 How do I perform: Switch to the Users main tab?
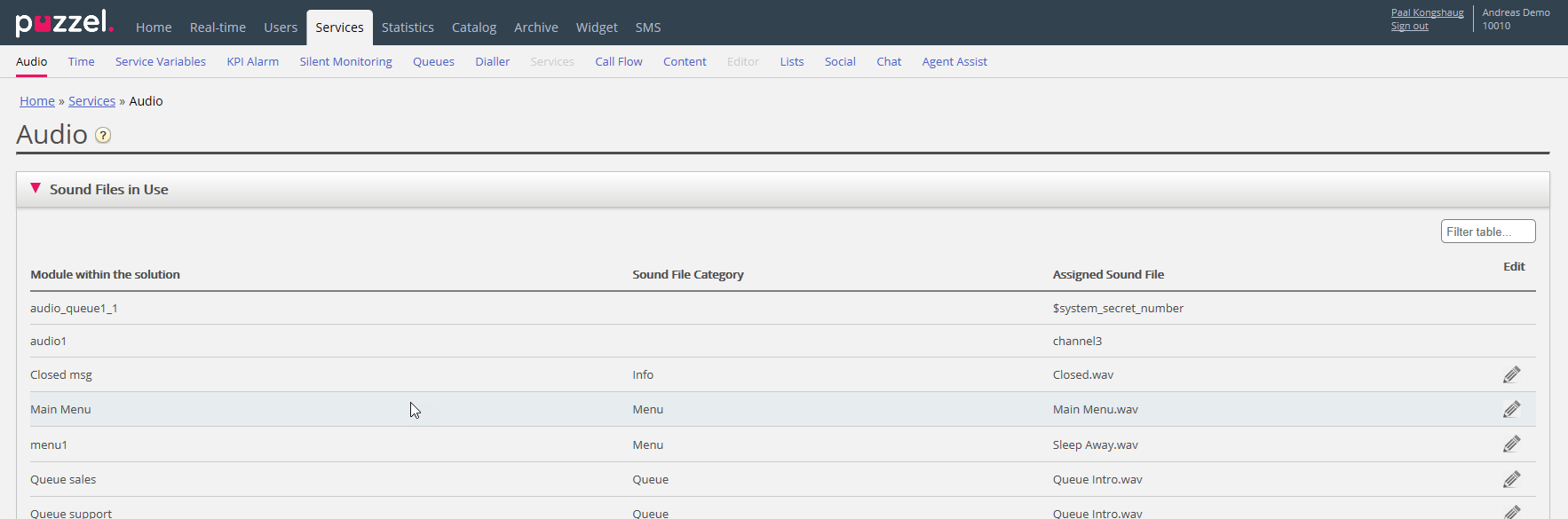pos(281,28)
